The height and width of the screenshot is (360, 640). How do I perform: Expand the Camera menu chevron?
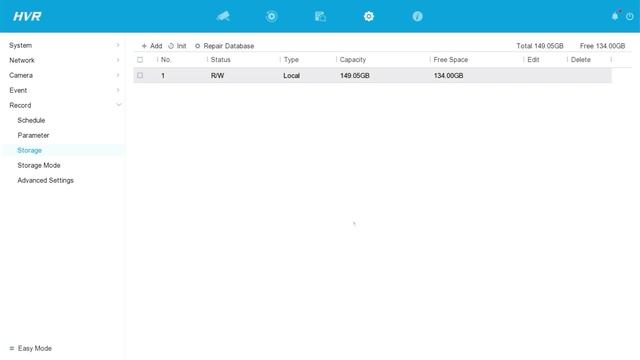coord(118,75)
